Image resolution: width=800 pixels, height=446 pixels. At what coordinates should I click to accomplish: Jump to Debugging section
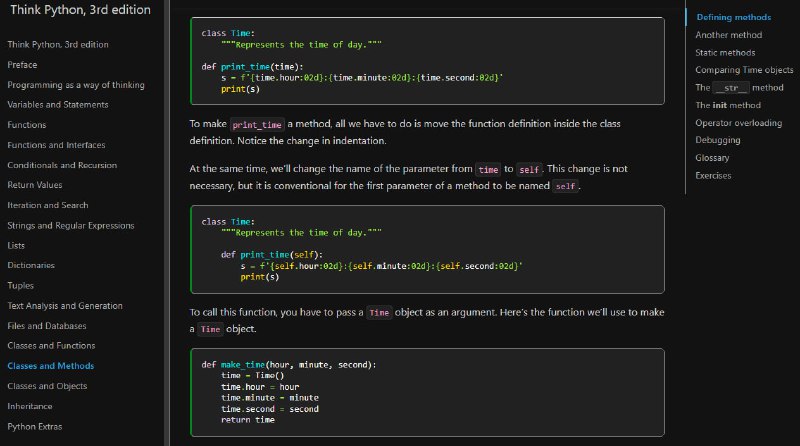tap(717, 140)
